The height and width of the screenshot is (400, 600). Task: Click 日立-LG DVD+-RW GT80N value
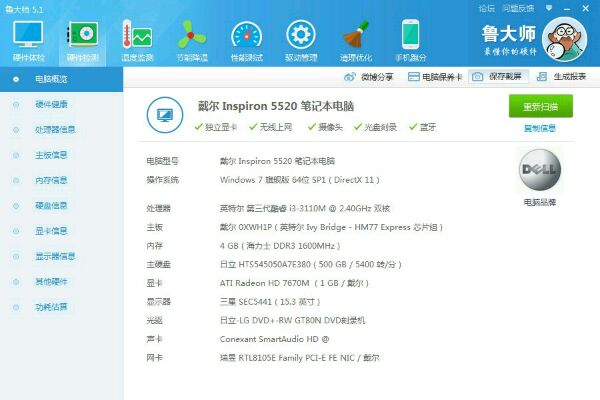[x=293, y=320]
